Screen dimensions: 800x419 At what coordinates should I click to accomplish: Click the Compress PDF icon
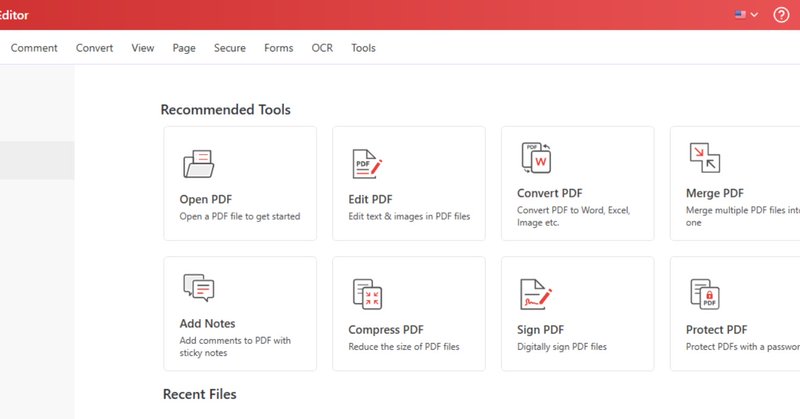coord(367,294)
